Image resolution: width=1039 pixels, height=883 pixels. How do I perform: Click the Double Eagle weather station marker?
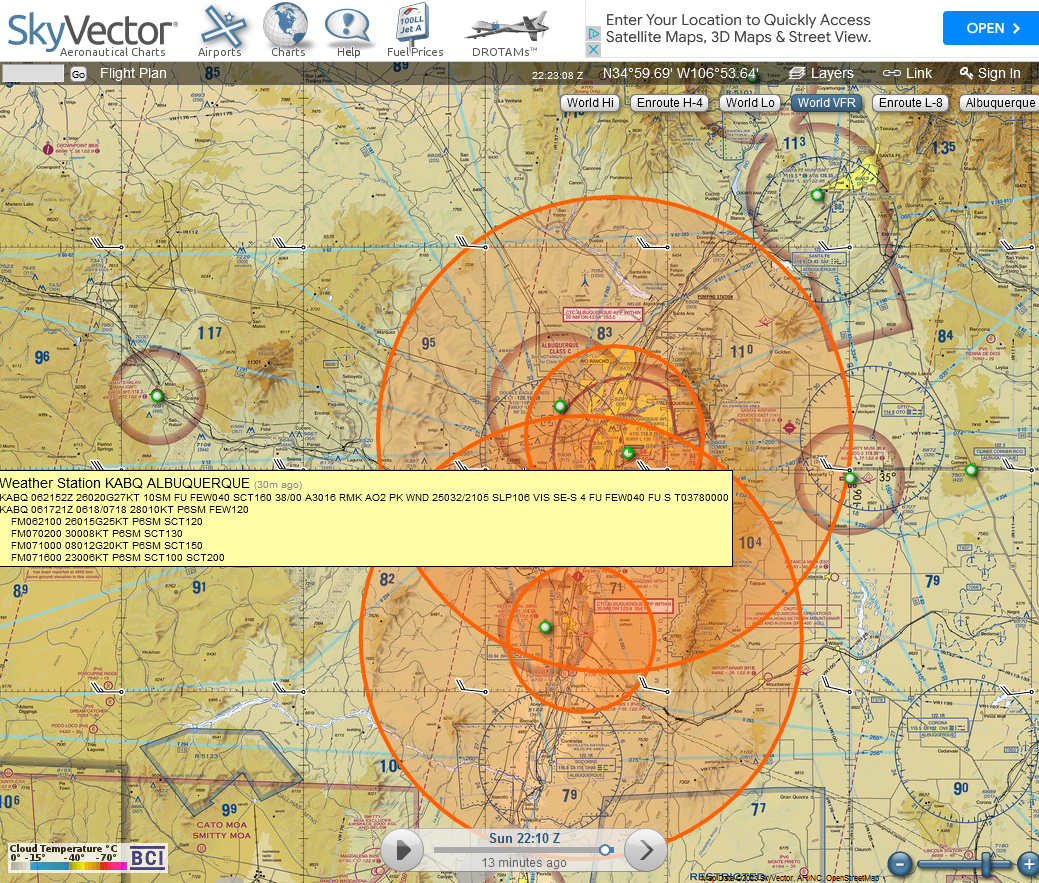tap(560, 406)
